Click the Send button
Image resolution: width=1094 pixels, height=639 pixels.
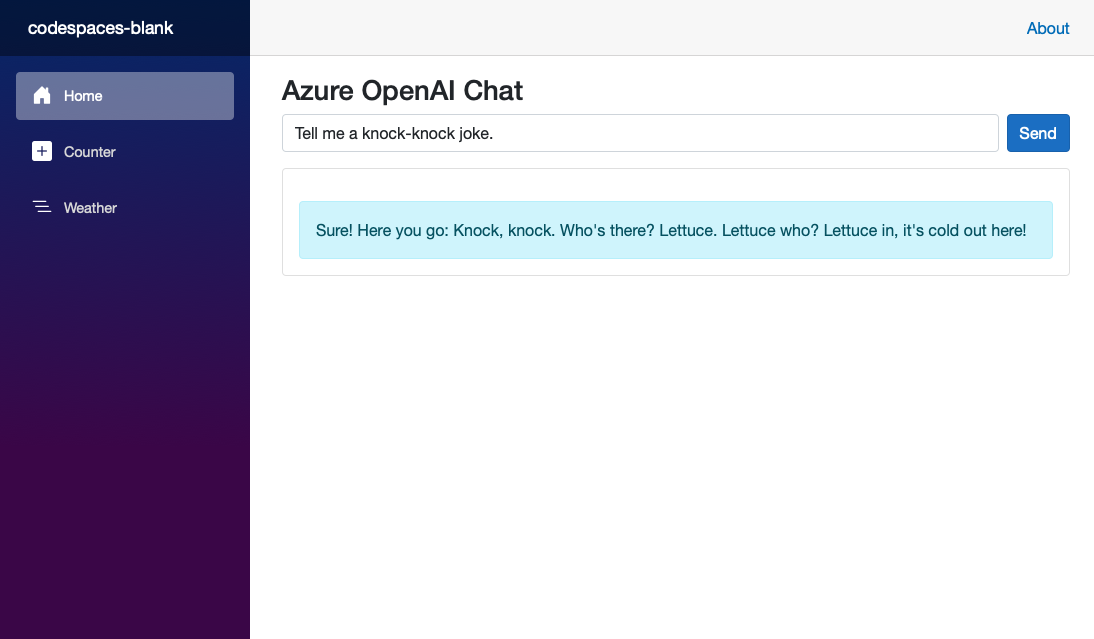(1038, 132)
